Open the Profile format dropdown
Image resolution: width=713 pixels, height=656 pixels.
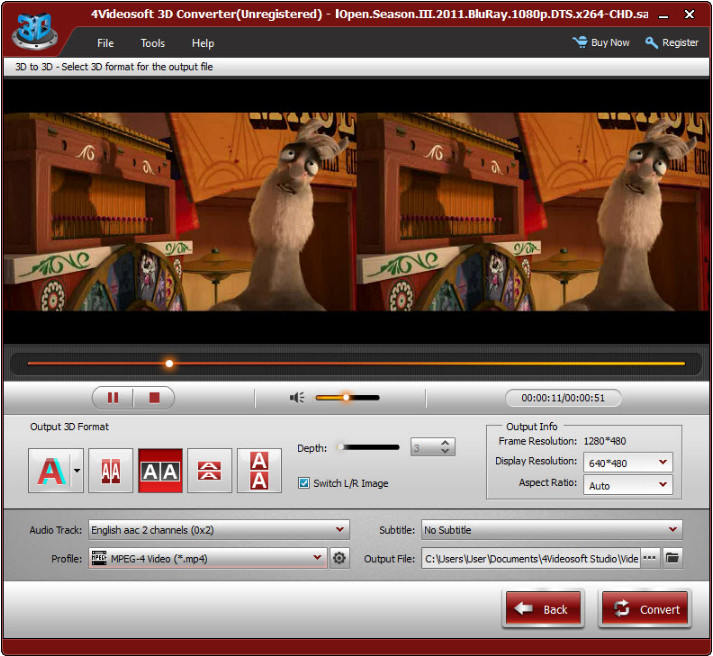[x=208, y=558]
